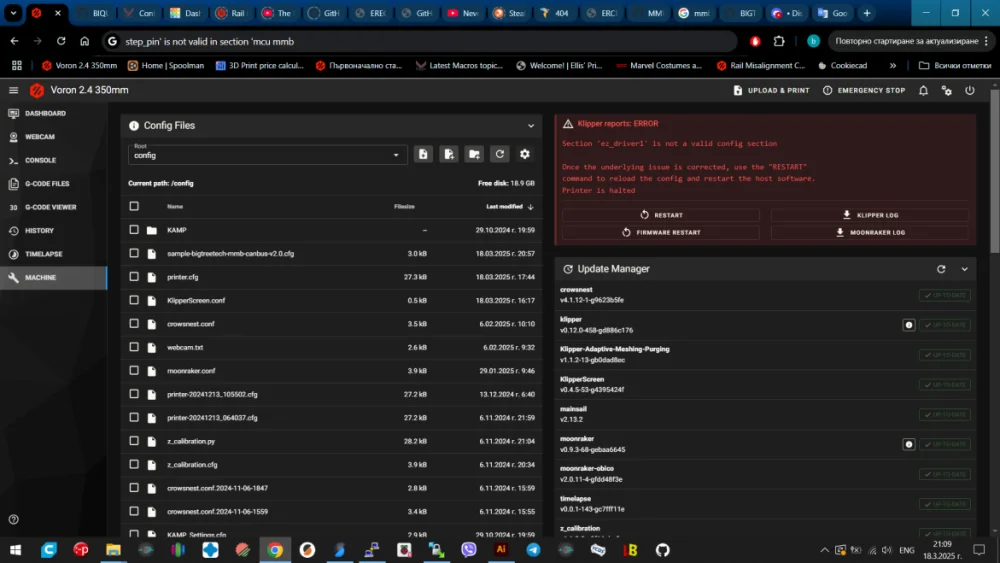The height and width of the screenshot is (563, 1000).
Task: Click the create new file icon
Action: coord(423,154)
